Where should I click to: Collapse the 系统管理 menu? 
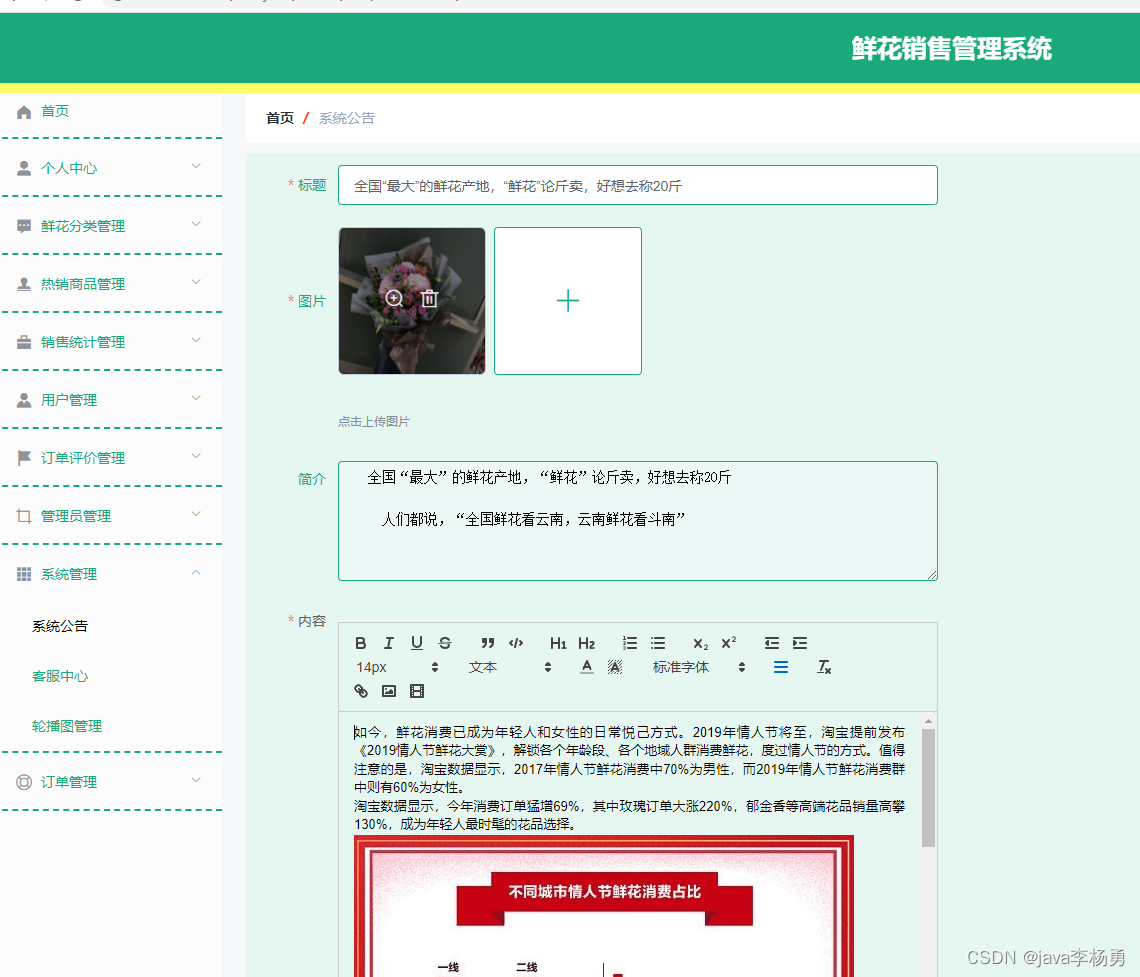point(196,573)
